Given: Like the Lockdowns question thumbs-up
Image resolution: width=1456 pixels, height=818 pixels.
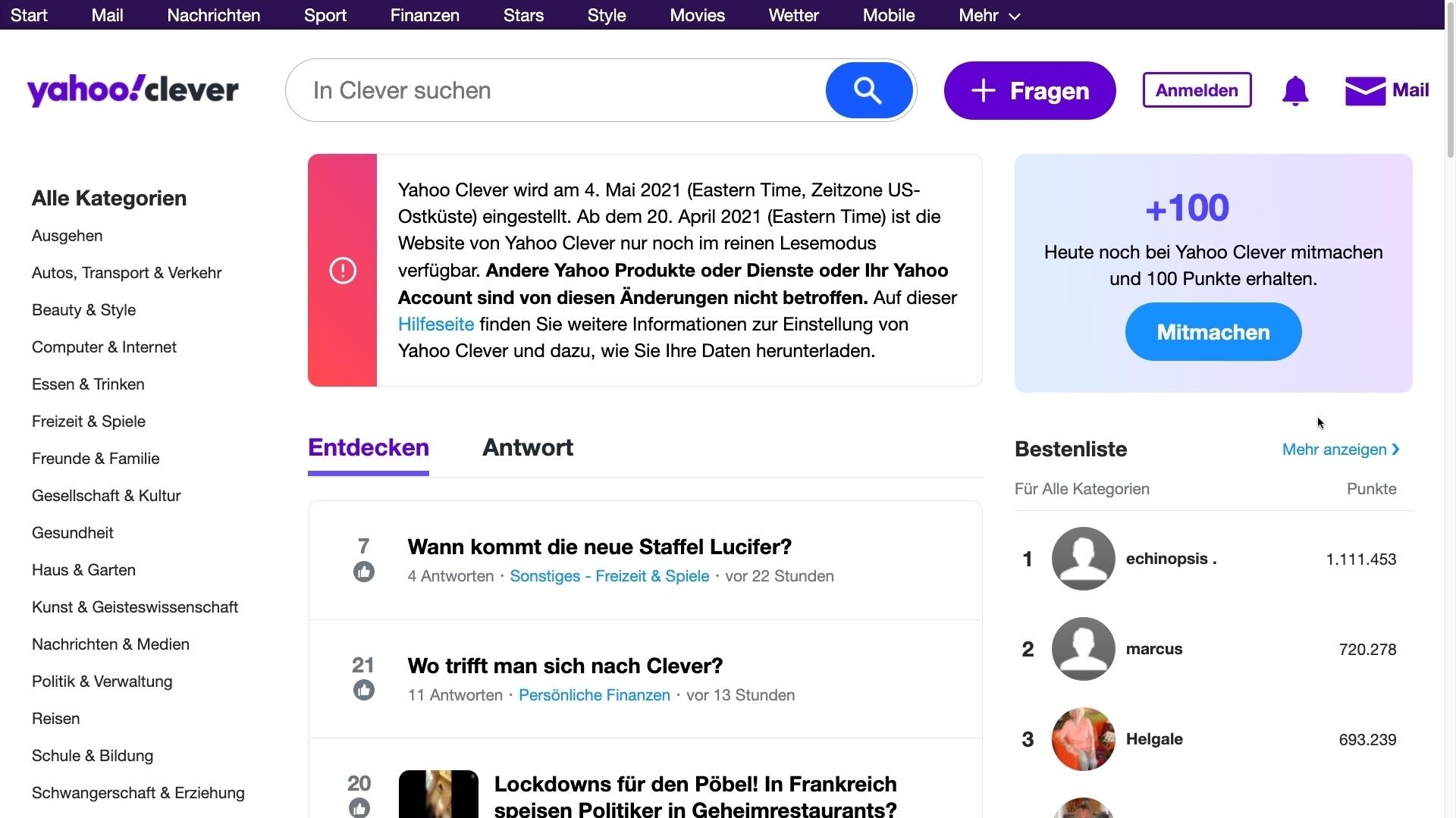Looking at the screenshot, I should (359, 808).
